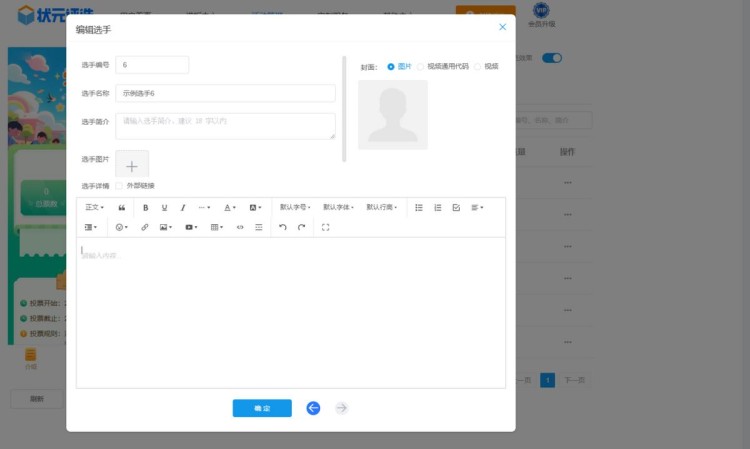The image size is (750, 449).
Task: Open the 默认行高 line height dropdown
Action: click(x=381, y=208)
